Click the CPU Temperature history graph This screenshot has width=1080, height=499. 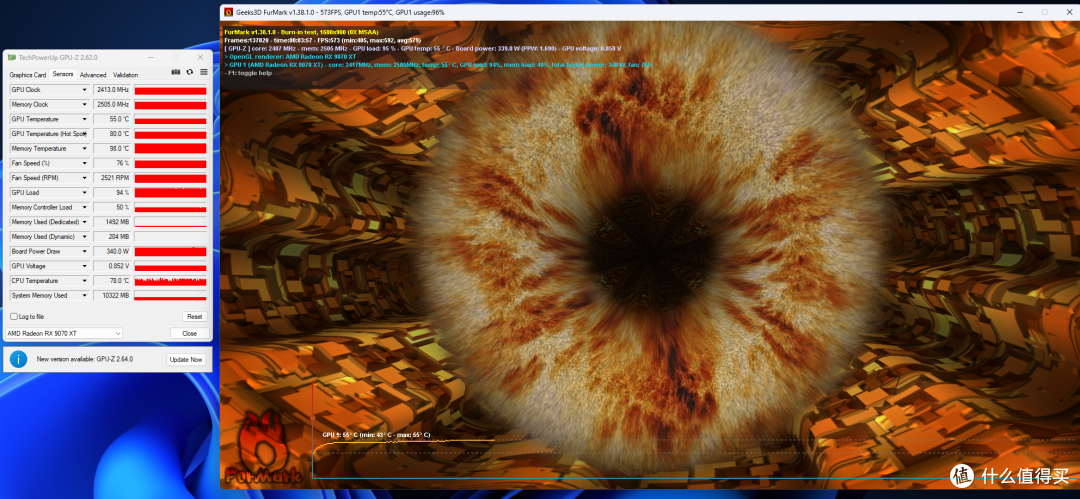coord(170,281)
